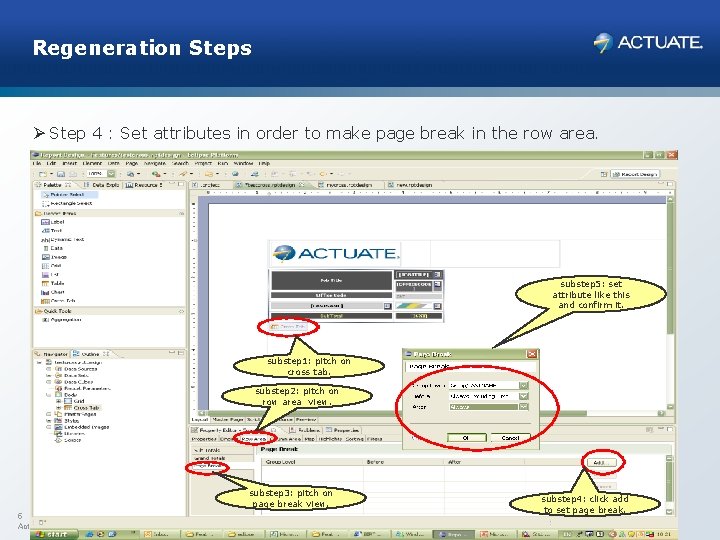
Task: Open the toolbar zoom percentage dropdown
Action: pos(111,174)
